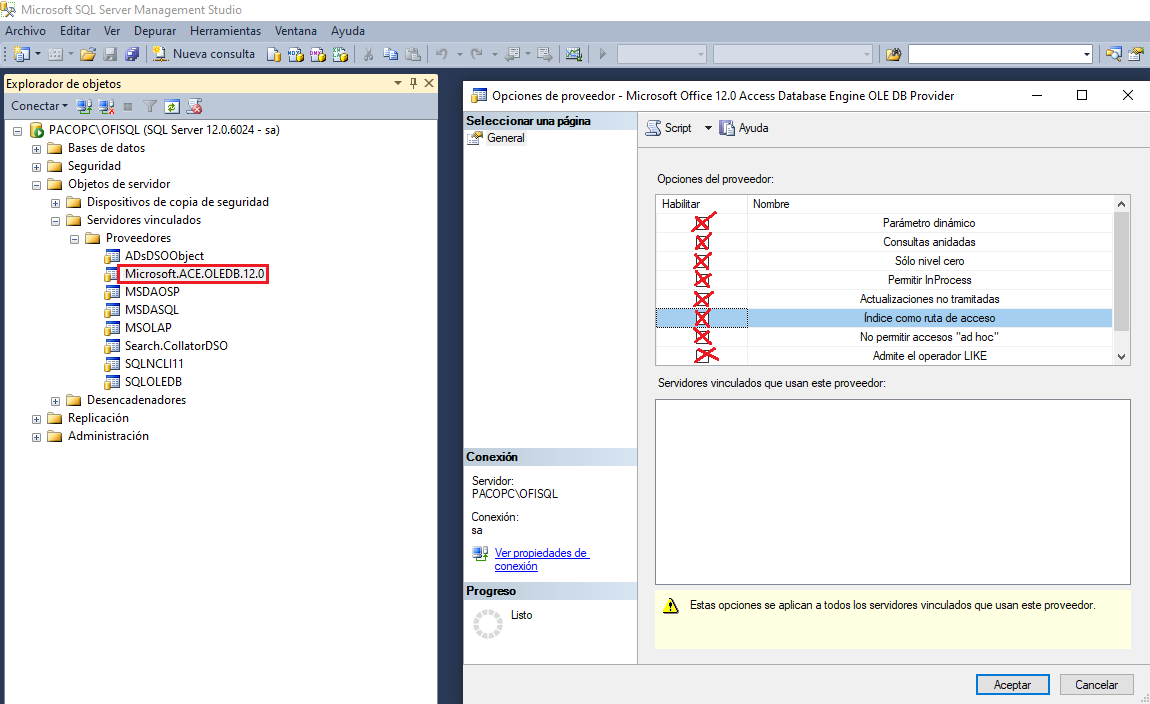Toggle the Admite el operador LIKE checkbox
Screen dimensions: 1150x704
click(702, 356)
